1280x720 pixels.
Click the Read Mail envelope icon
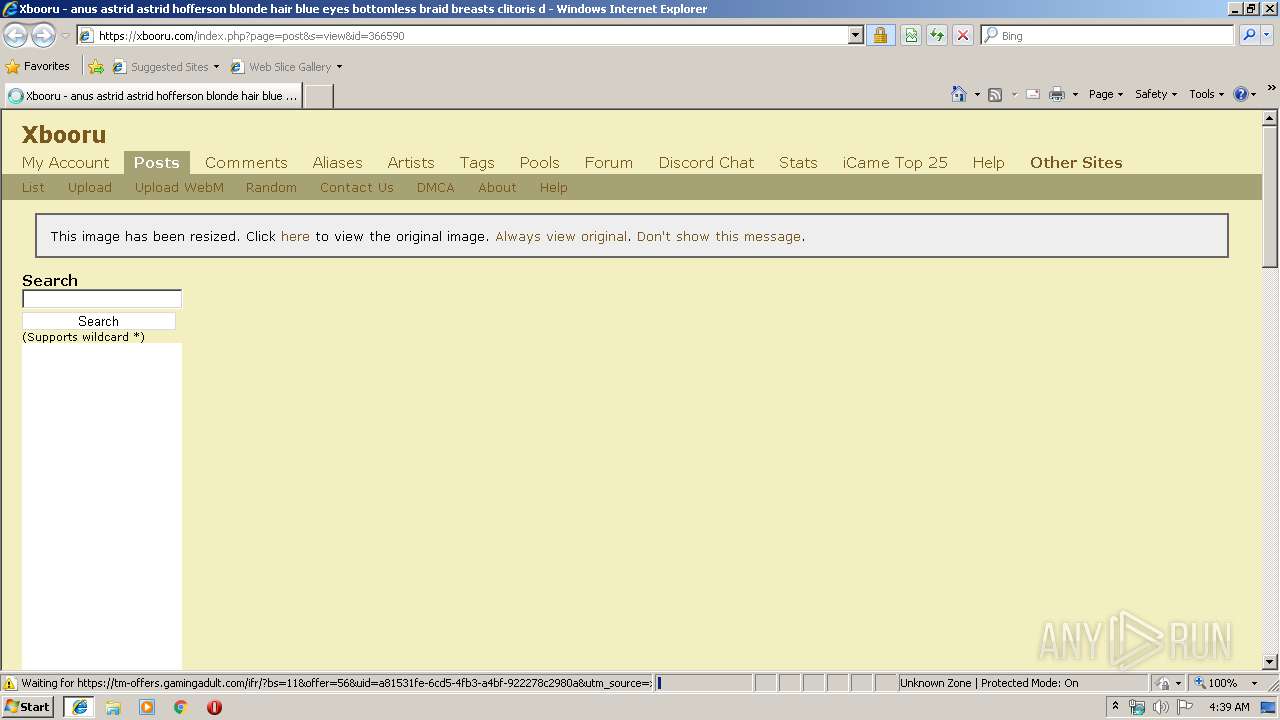coord(1033,94)
